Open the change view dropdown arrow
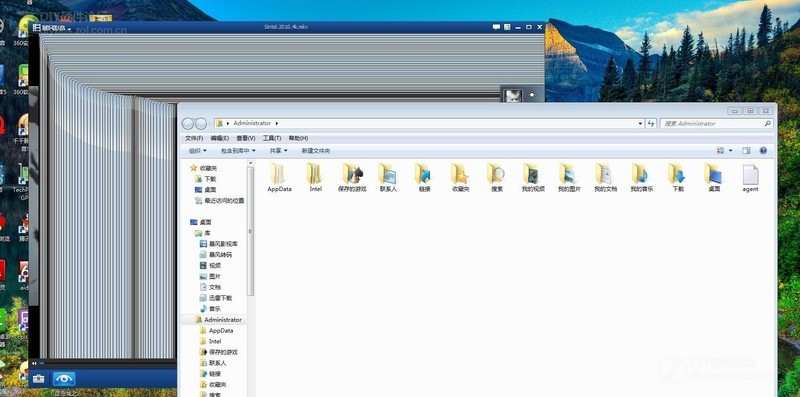The width and height of the screenshot is (800, 397). pos(731,151)
